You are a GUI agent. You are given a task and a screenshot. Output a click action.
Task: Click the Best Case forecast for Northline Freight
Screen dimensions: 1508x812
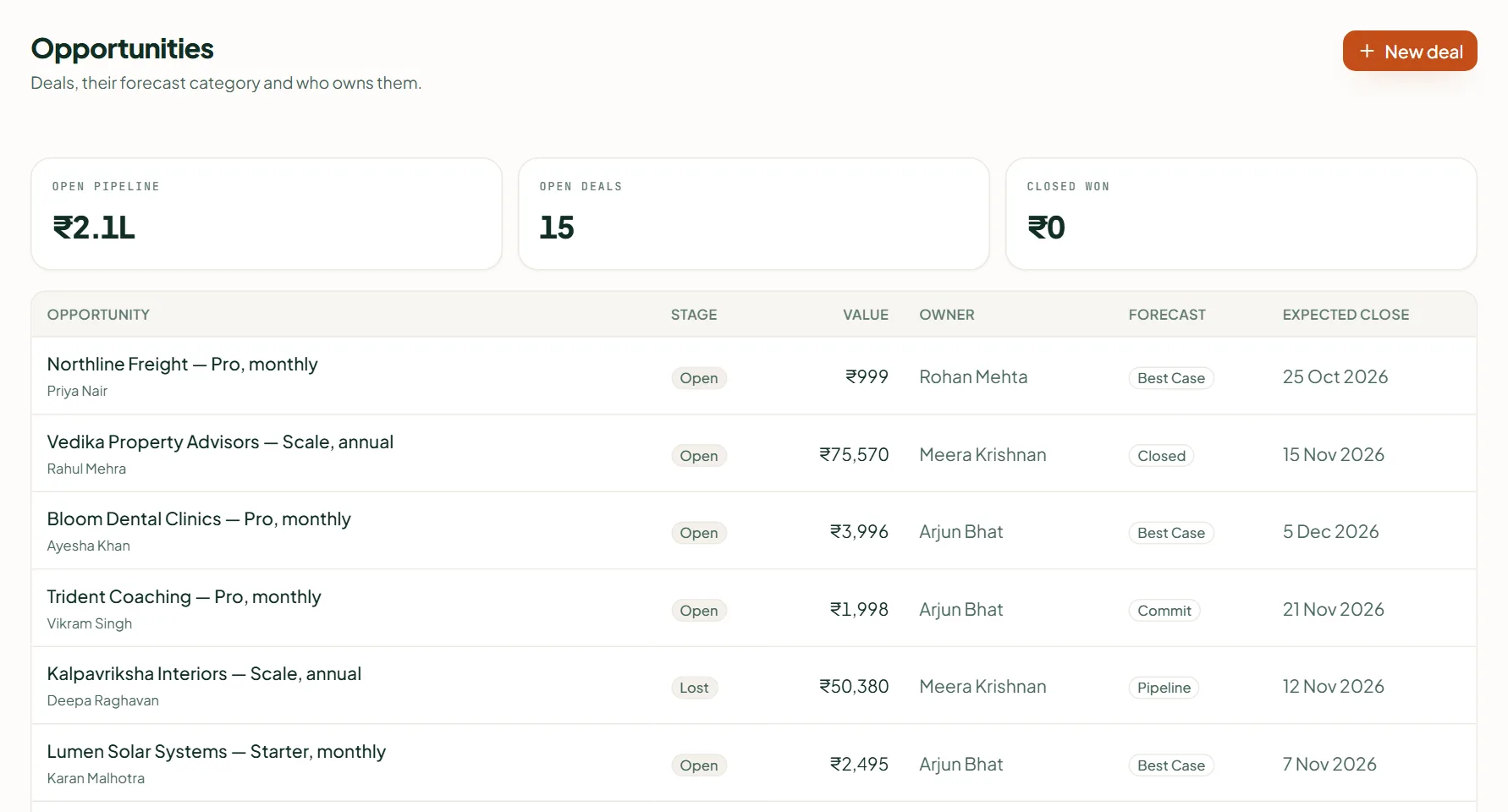pyautogui.click(x=1171, y=378)
